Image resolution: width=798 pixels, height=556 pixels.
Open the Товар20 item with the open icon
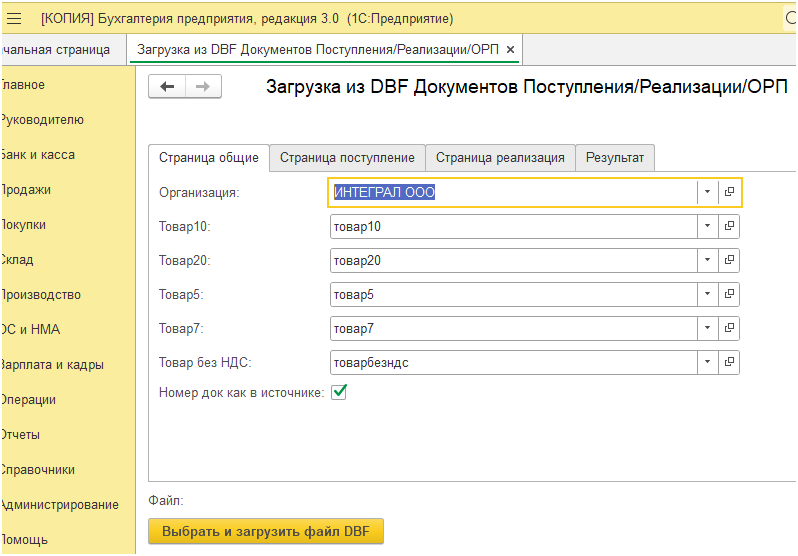tap(729, 260)
